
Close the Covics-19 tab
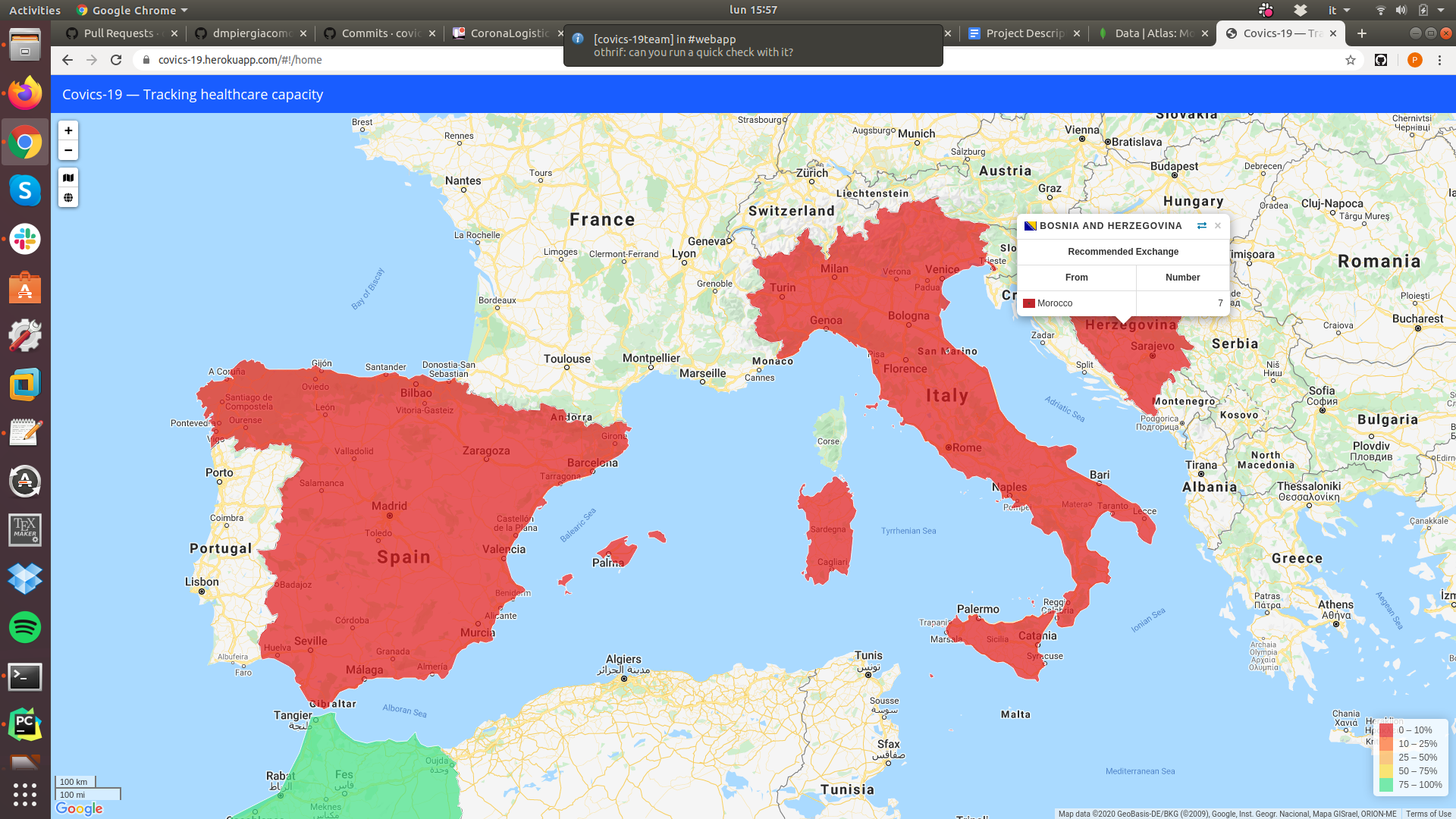[x=1333, y=33]
